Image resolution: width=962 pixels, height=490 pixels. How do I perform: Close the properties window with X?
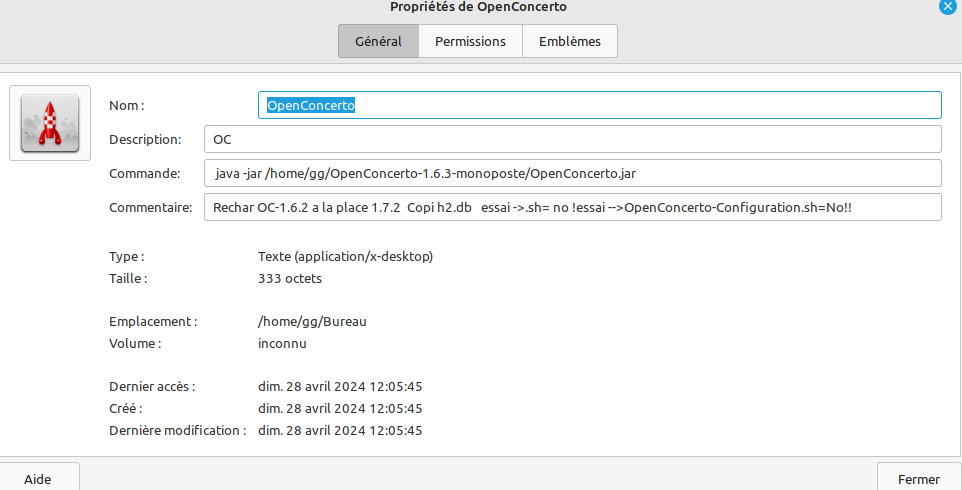tap(948, 5)
